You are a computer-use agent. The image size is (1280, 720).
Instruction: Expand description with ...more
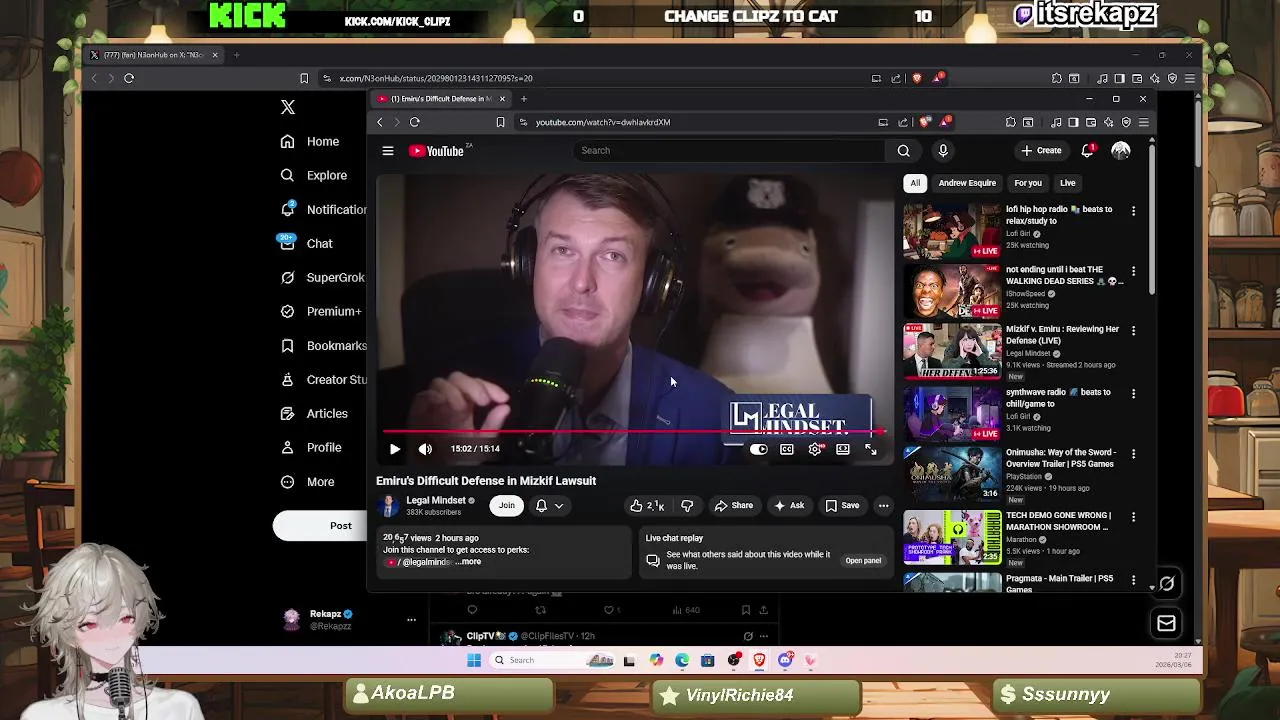click(x=467, y=562)
